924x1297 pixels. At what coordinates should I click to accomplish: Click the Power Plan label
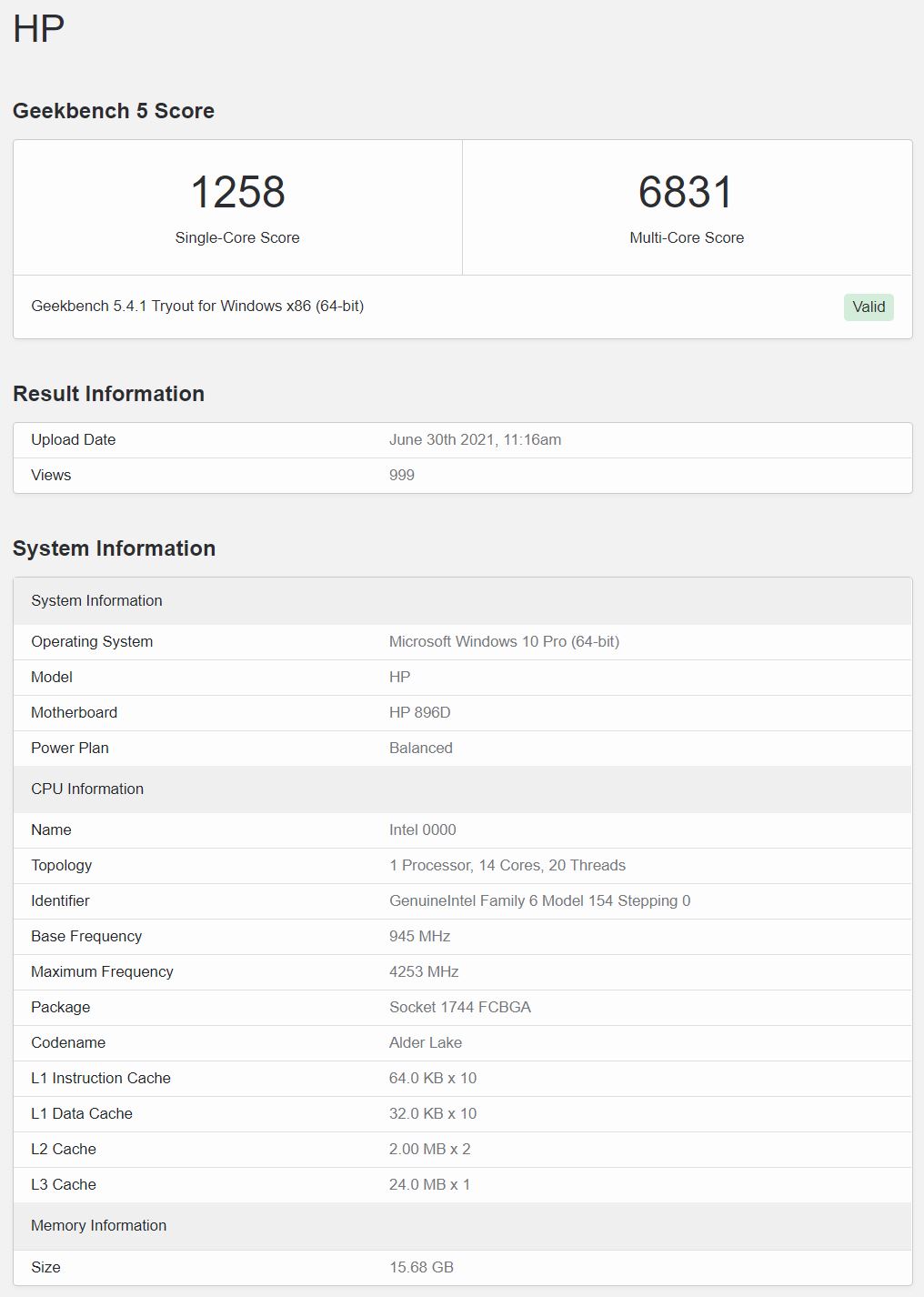(x=70, y=748)
